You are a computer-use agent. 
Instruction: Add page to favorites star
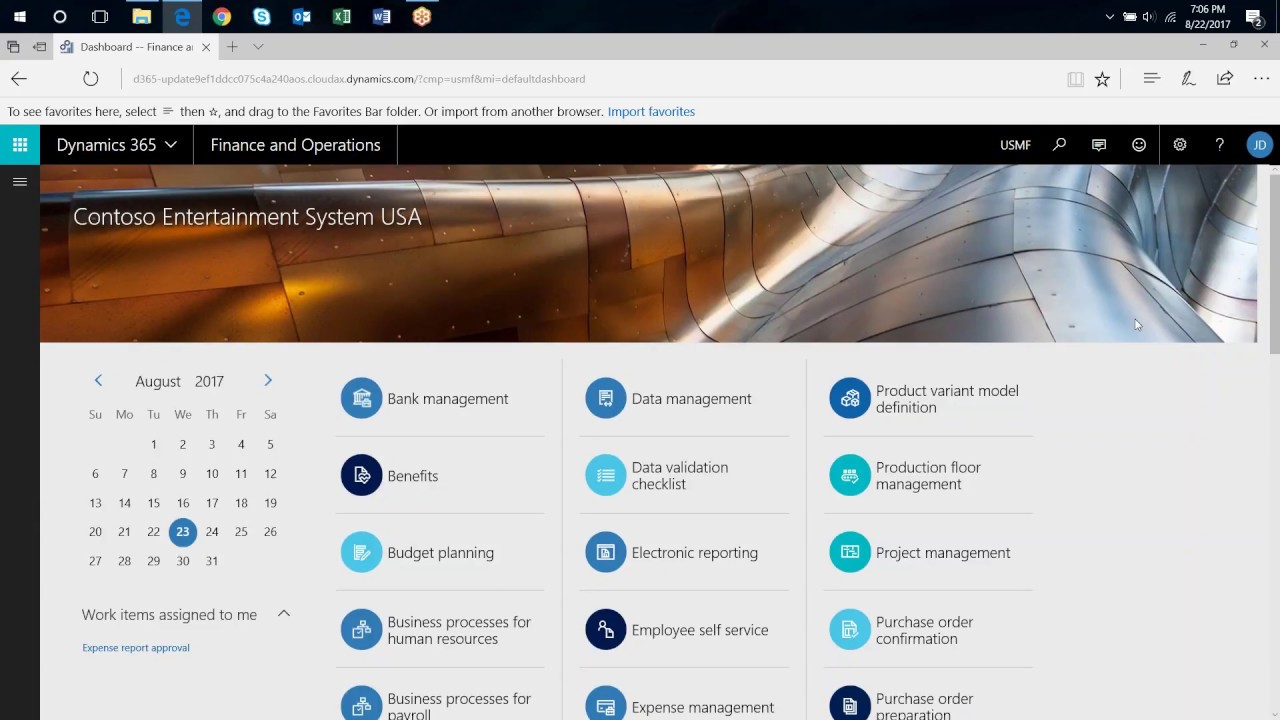(1102, 79)
